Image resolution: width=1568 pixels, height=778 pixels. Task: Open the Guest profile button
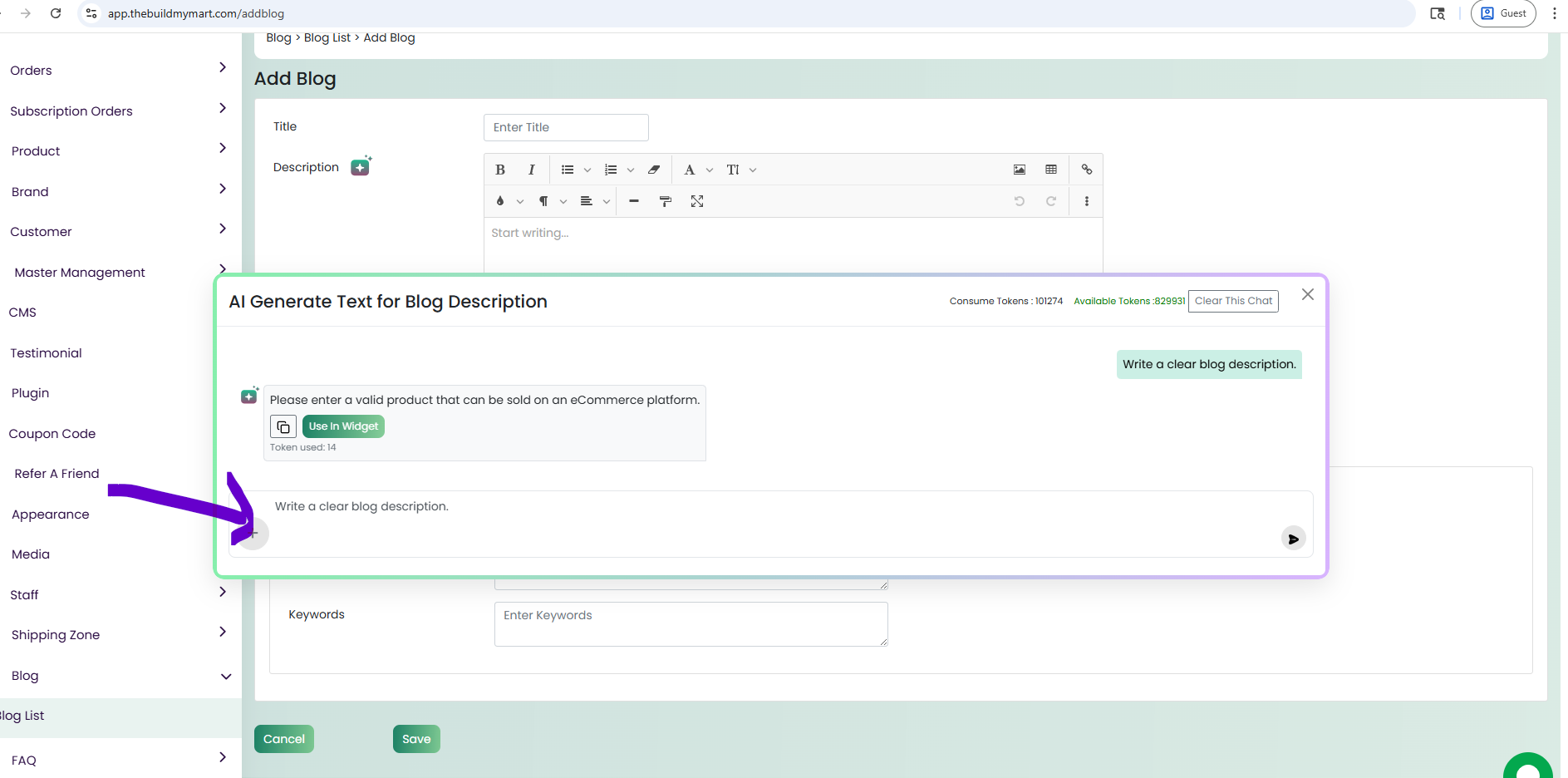click(1503, 13)
